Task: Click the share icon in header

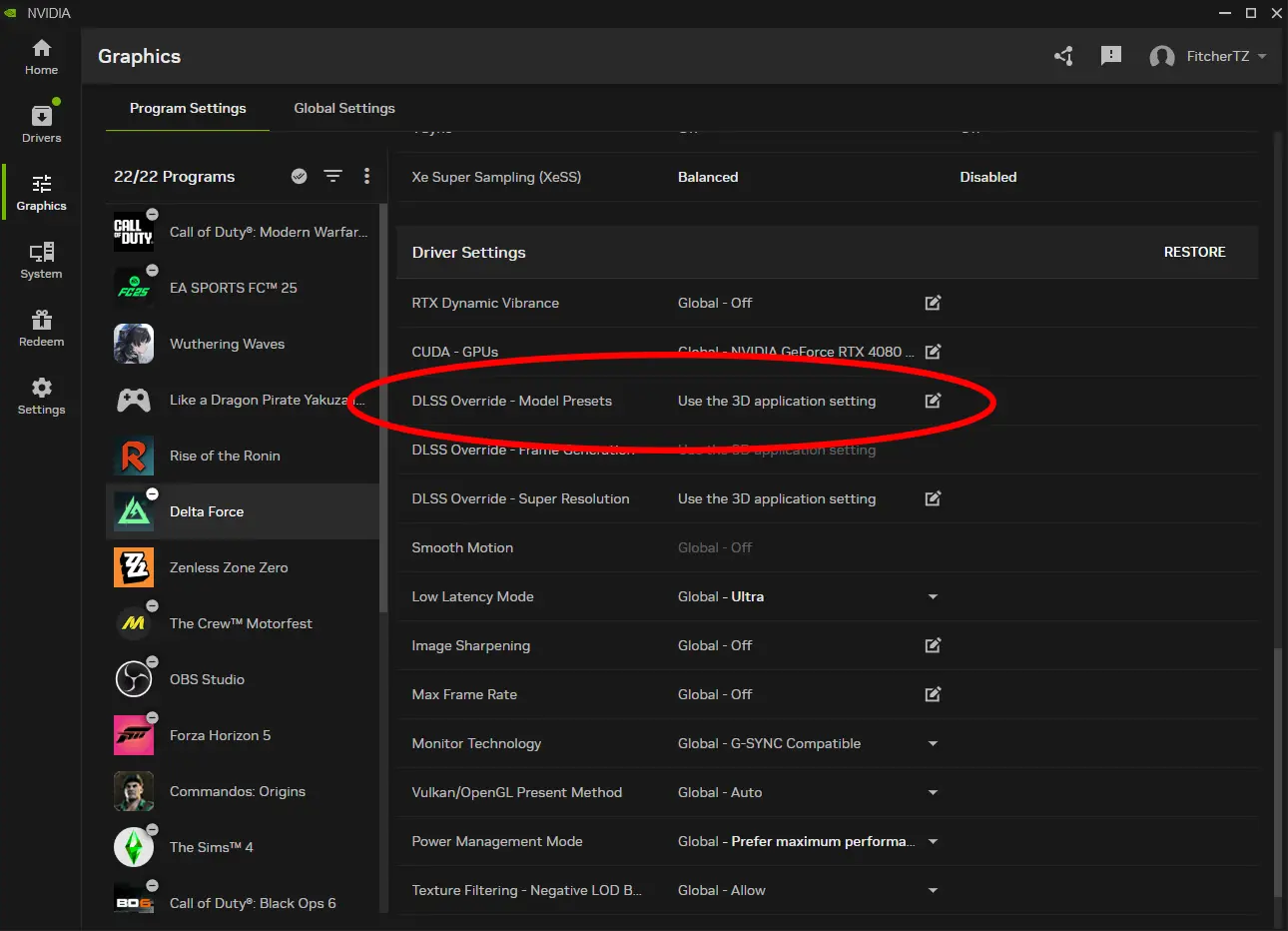Action: pyautogui.click(x=1063, y=56)
